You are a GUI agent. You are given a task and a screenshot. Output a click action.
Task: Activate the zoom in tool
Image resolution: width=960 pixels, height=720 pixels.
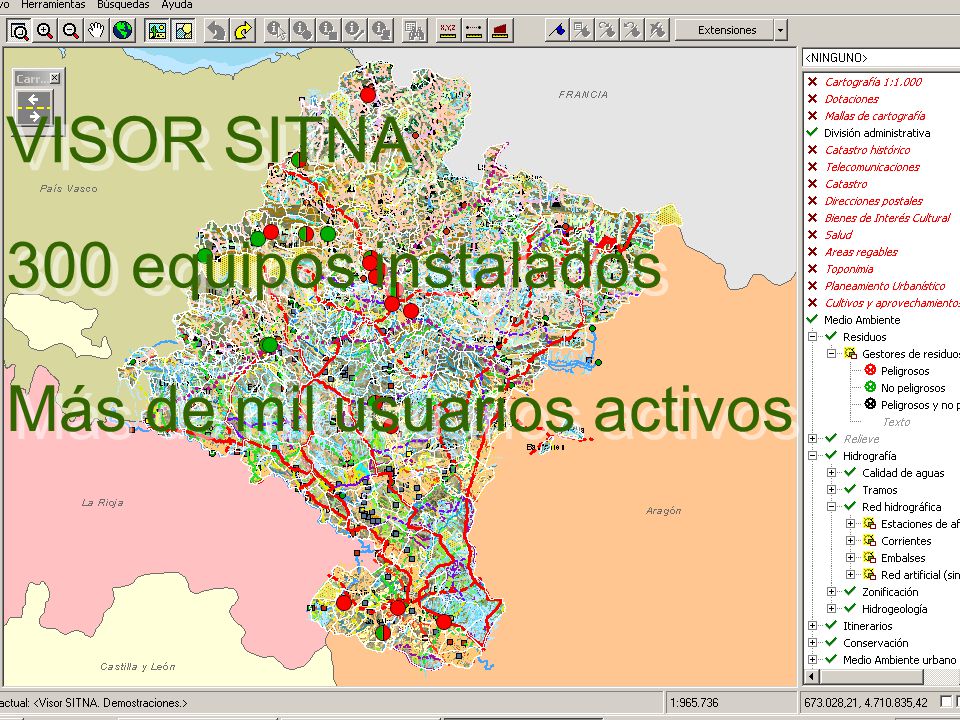(x=45, y=30)
